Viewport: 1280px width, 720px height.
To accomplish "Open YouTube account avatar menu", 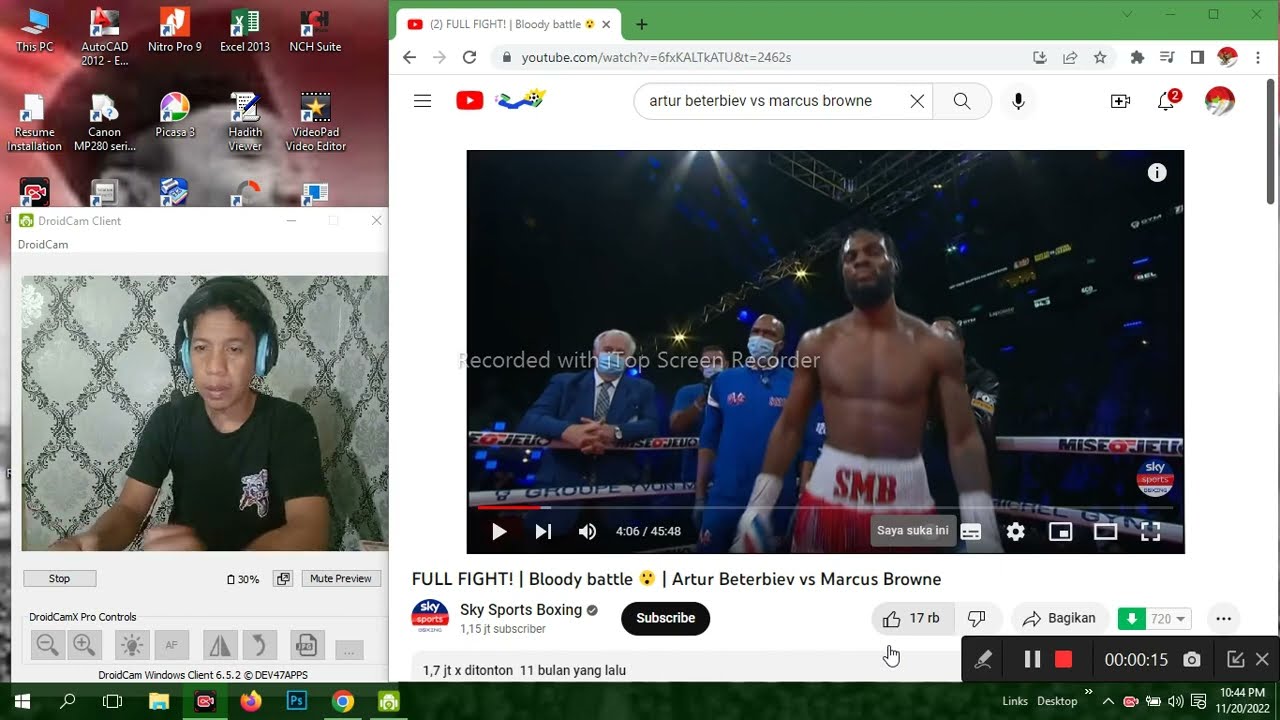I will click(1219, 101).
